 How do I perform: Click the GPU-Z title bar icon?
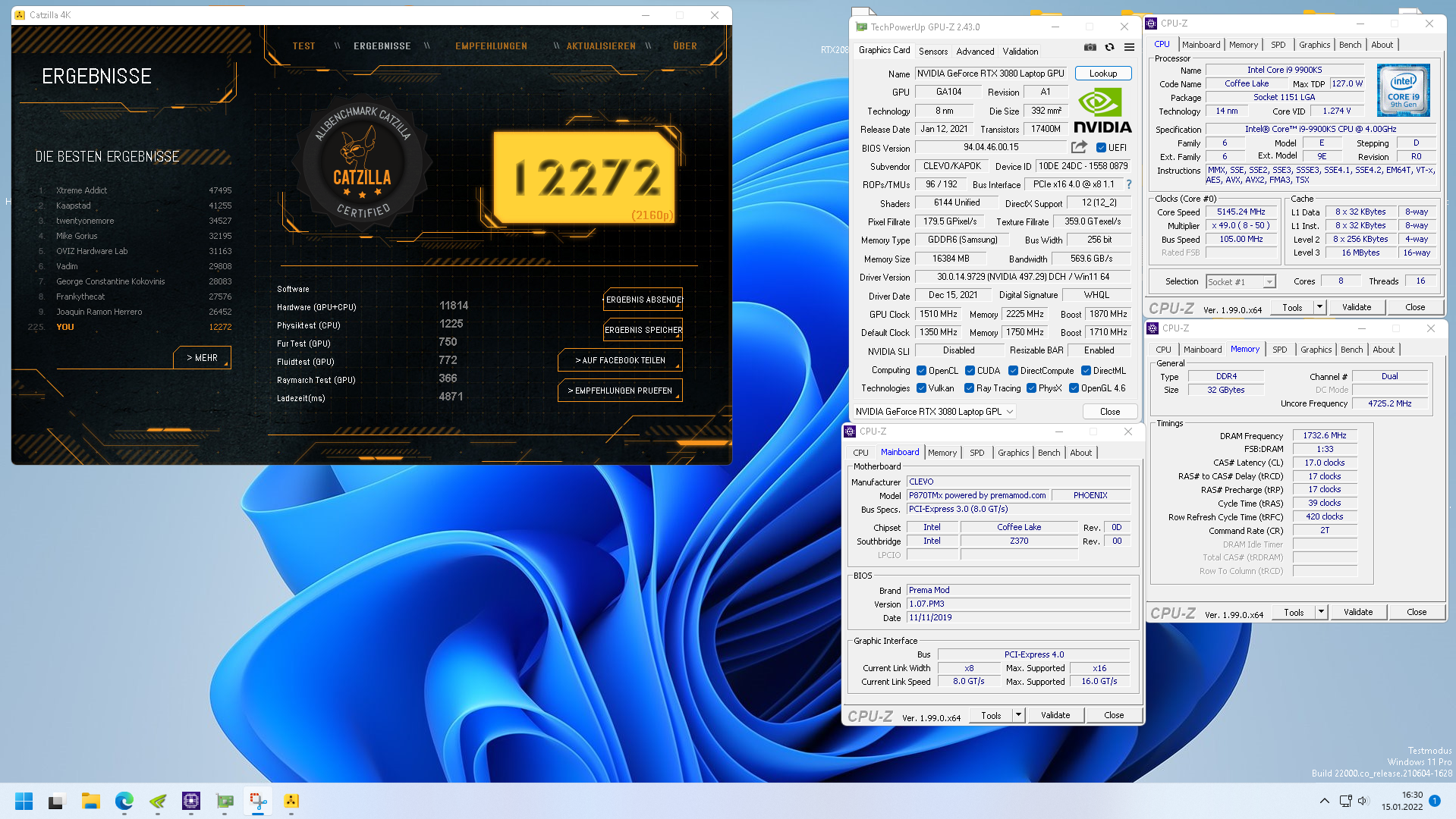tap(861, 27)
